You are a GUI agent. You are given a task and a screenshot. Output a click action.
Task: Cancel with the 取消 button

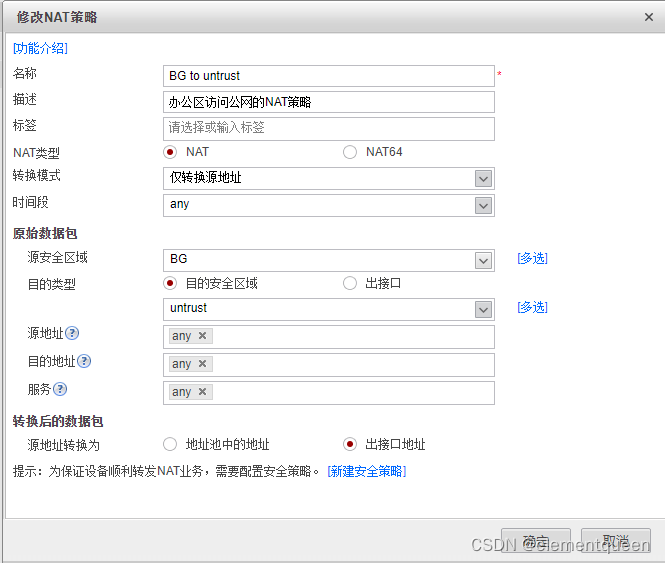616,541
